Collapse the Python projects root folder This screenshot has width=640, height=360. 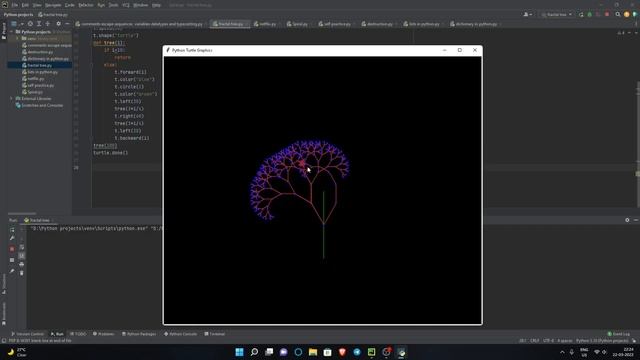[12, 32]
